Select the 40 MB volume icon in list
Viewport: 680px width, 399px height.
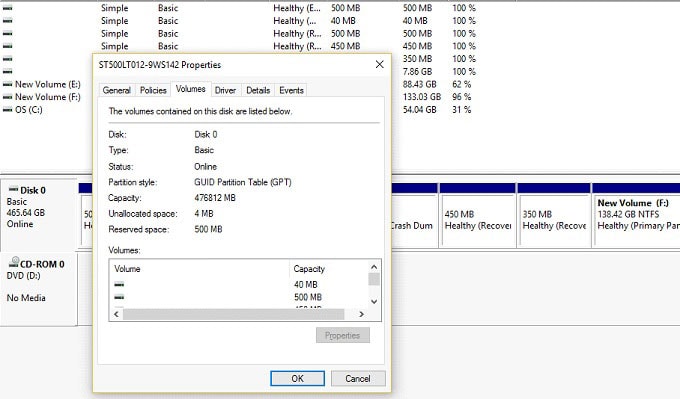pos(119,285)
